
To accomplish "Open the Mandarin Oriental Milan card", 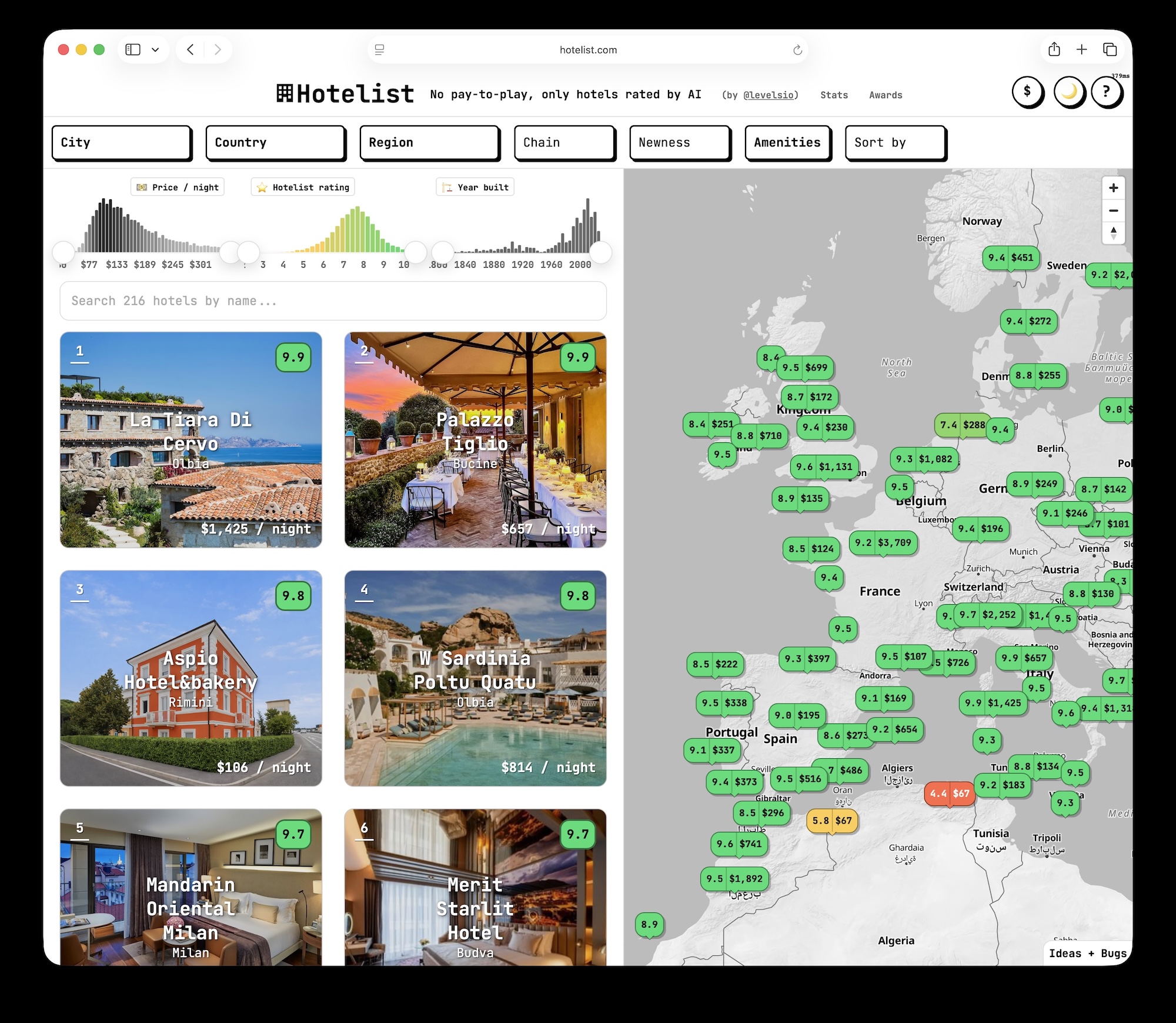I will (x=191, y=887).
